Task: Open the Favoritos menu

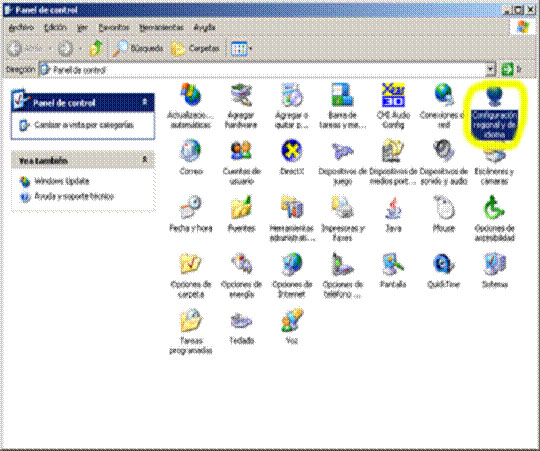Action: (x=114, y=27)
